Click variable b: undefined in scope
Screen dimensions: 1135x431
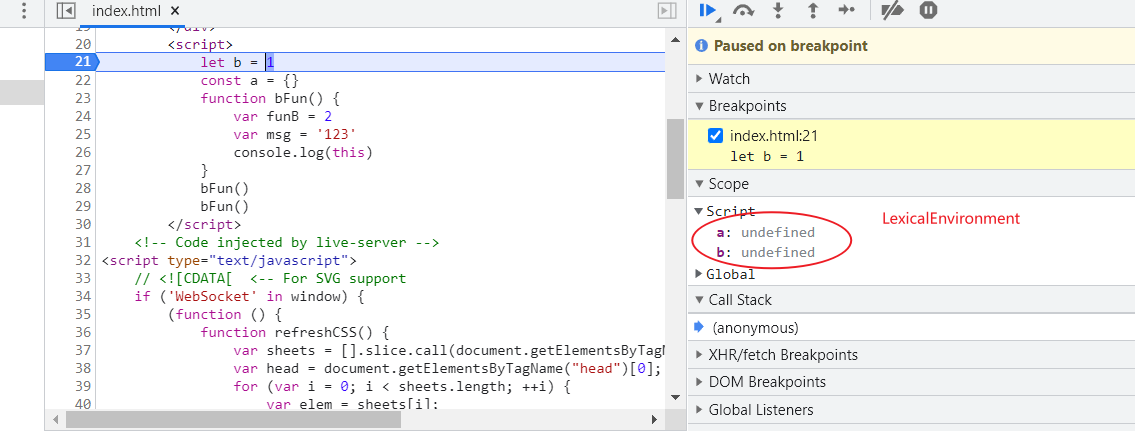click(766, 252)
